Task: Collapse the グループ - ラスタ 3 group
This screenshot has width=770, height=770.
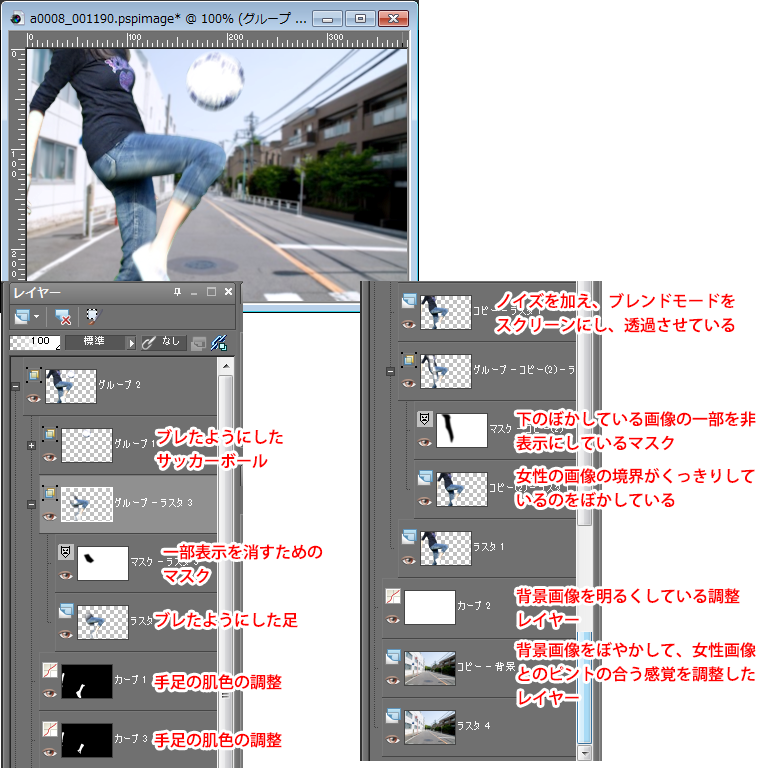Action: point(31,504)
